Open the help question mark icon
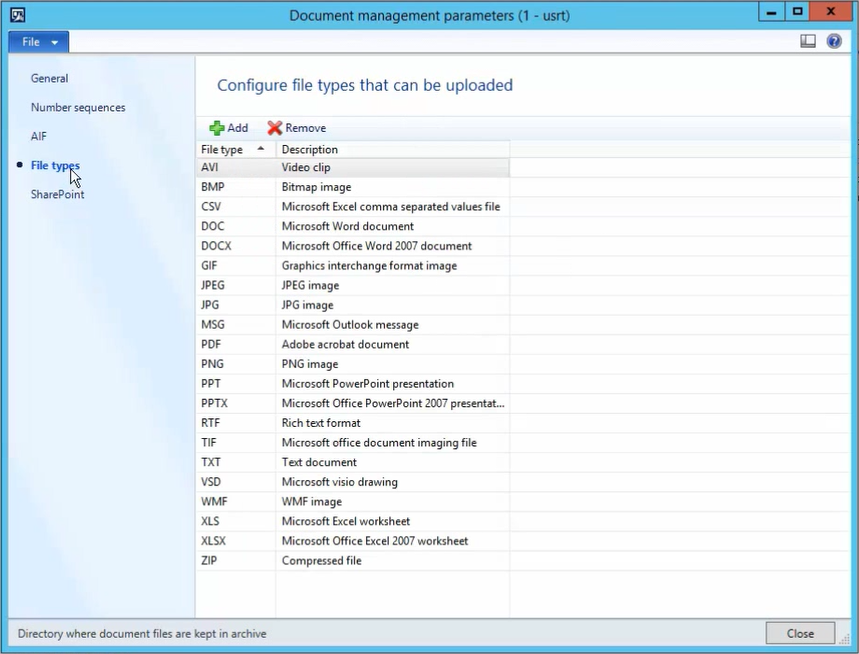 click(x=834, y=41)
